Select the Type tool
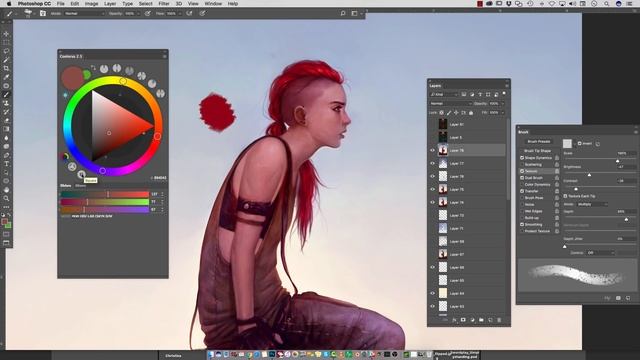This screenshot has width=640, height=360. point(6,164)
